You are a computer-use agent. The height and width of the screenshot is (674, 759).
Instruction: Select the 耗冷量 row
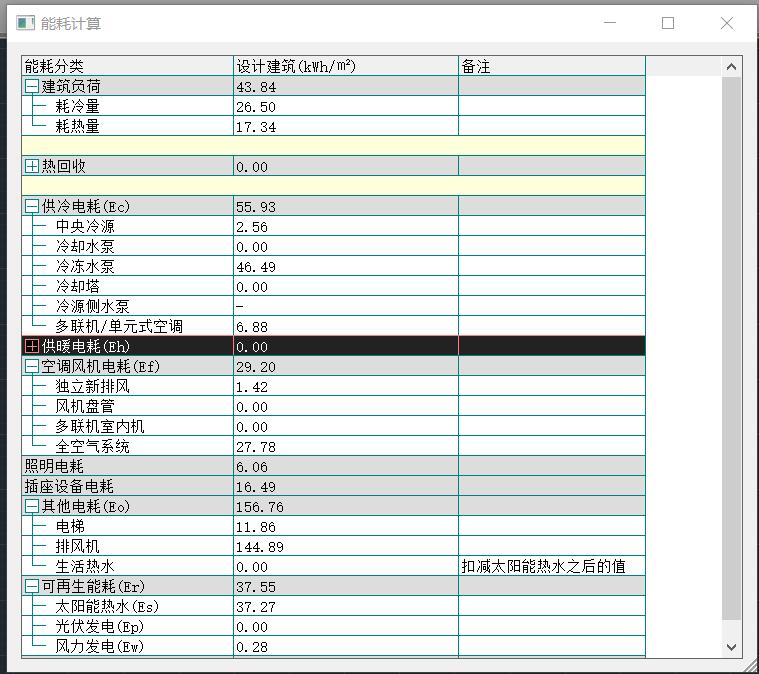[x=78, y=107]
